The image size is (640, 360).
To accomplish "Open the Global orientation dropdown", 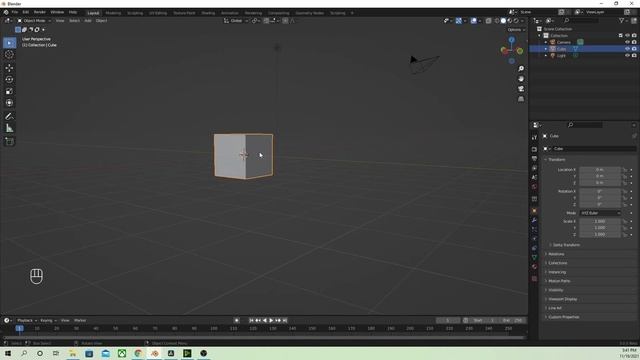I will [236, 21].
